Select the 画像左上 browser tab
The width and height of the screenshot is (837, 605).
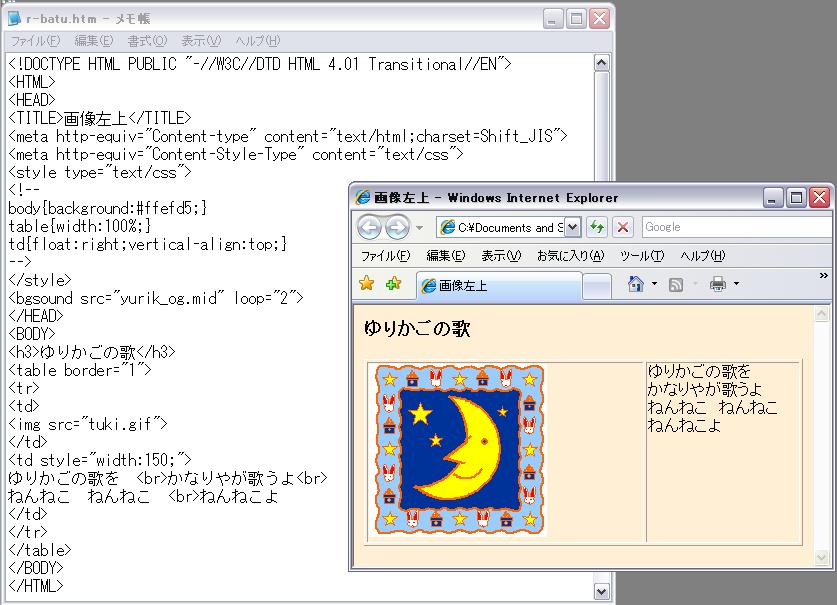499,286
